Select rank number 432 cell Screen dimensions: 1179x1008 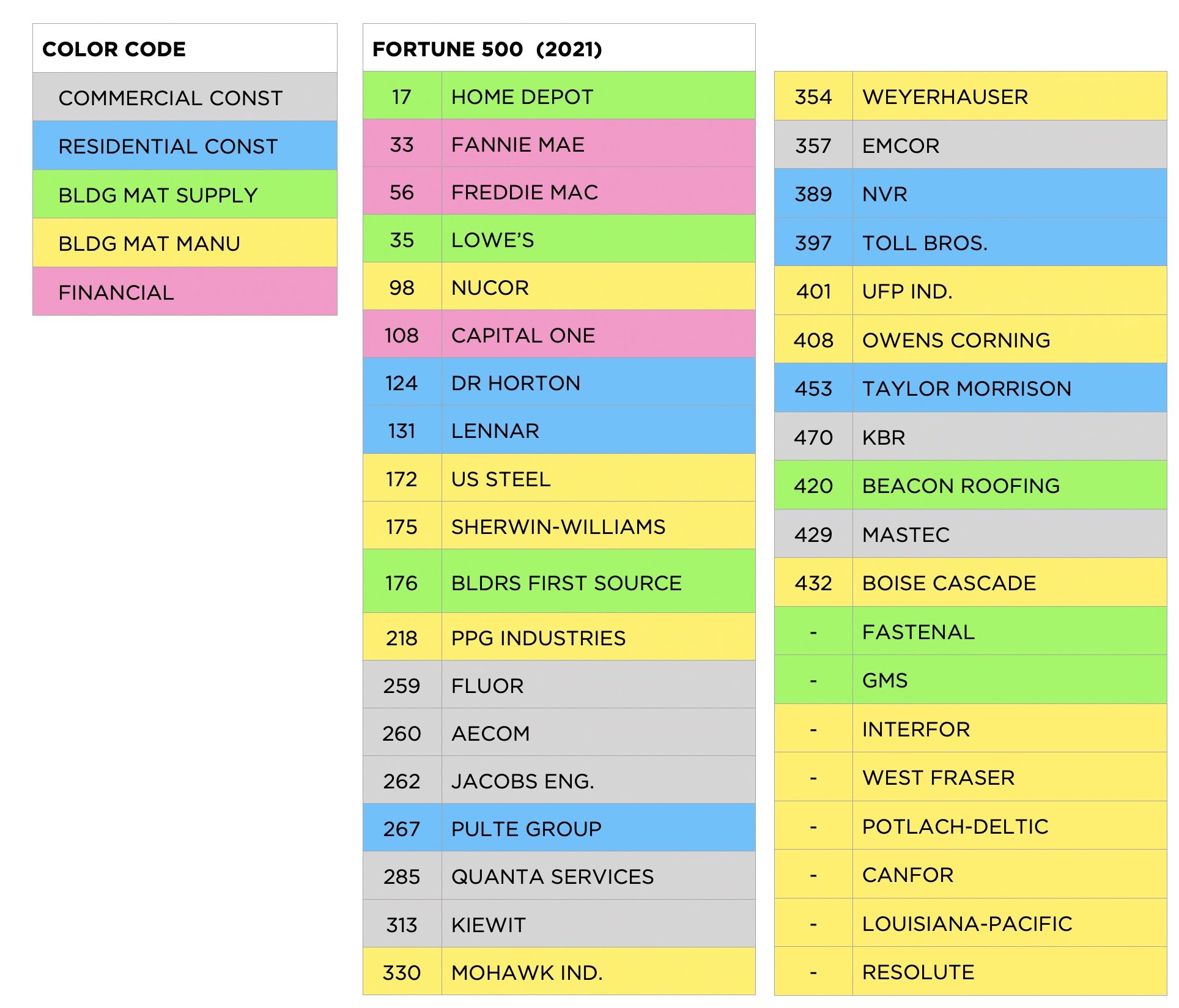point(813,582)
